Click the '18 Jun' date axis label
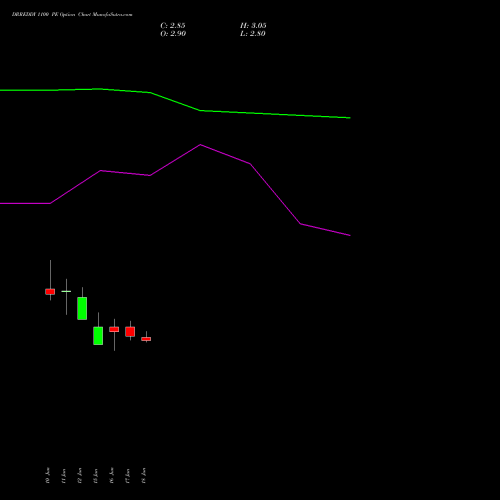Image resolution: width=500 pixels, height=500 pixels. [144, 476]
